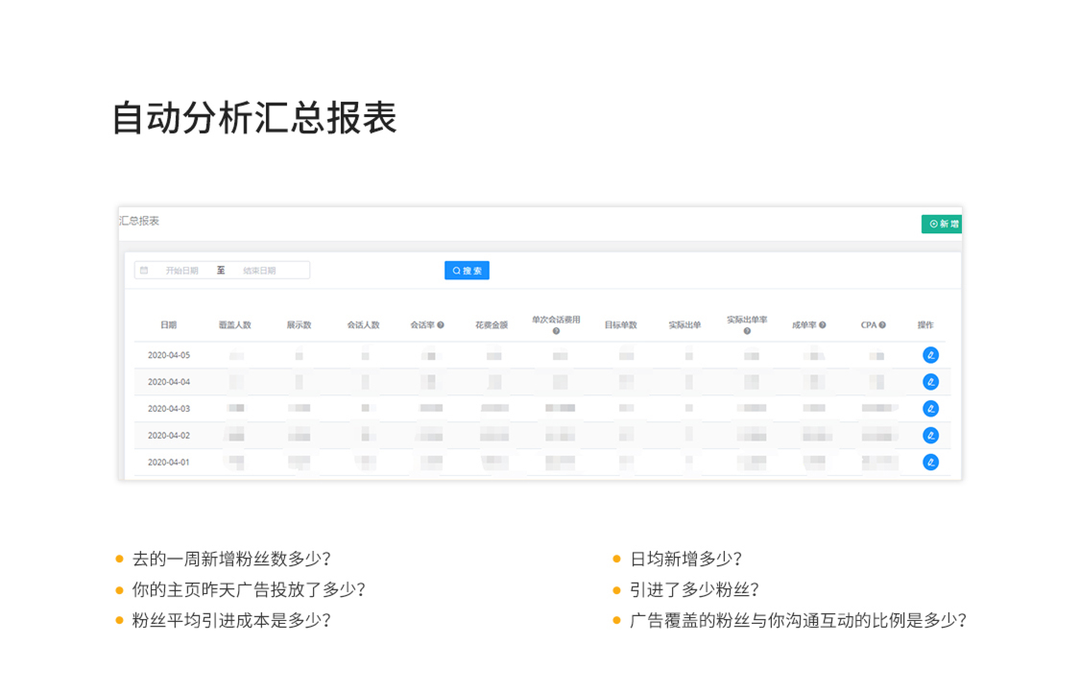The width and height of the screenshot is (1080, 673).
Task: Click the plus icon on the 新增 button
Action: click(932, 224)
